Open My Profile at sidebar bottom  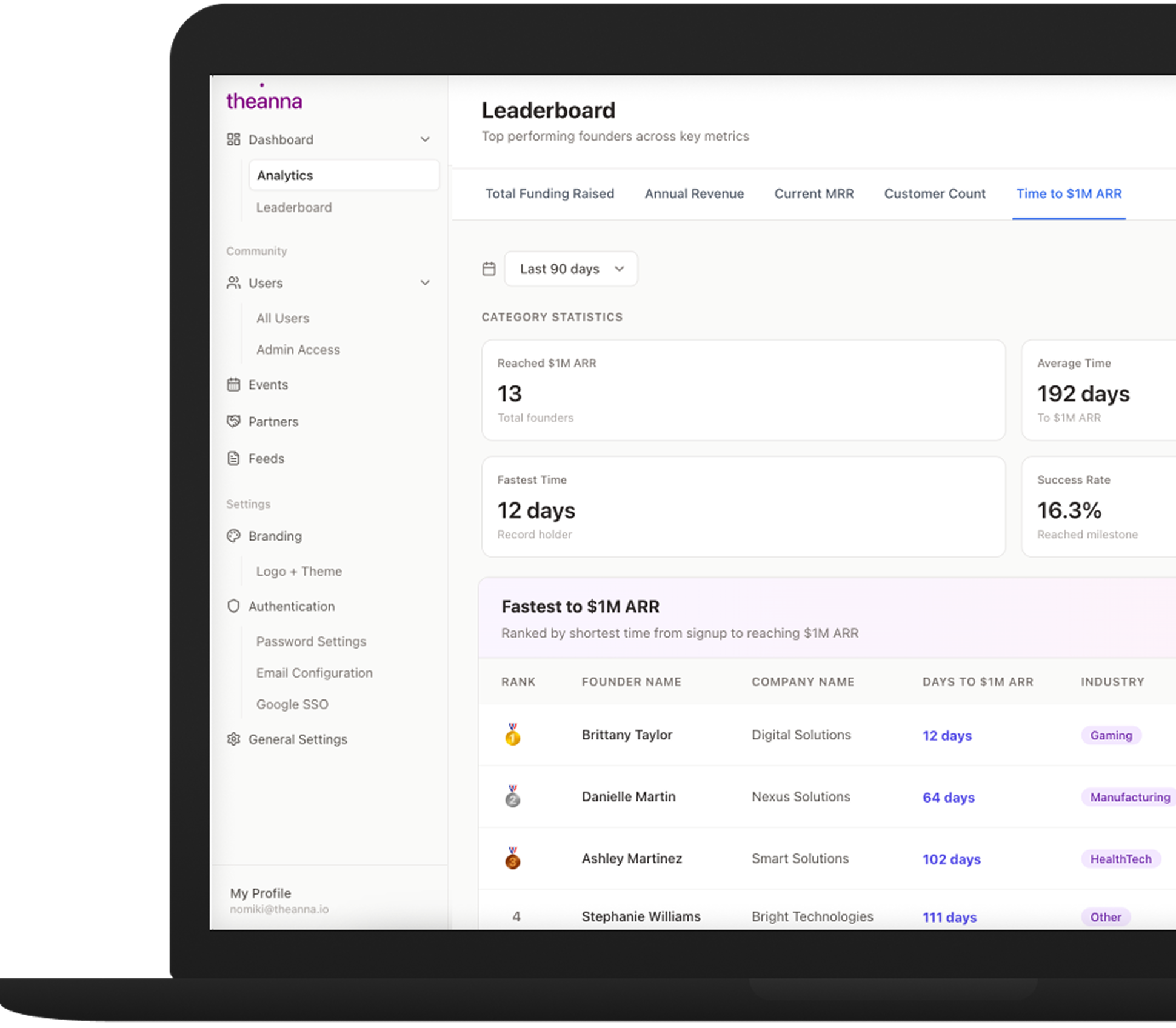tap(261, 893)
